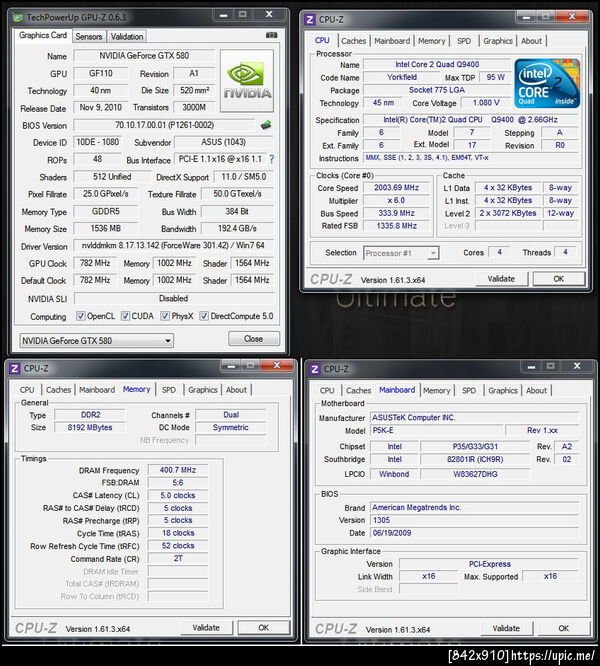The width and height of the screenshot is (600, 666).
Task: Click the BIOS save chip icon in GPU-Z
Action: tap(266, 125)
